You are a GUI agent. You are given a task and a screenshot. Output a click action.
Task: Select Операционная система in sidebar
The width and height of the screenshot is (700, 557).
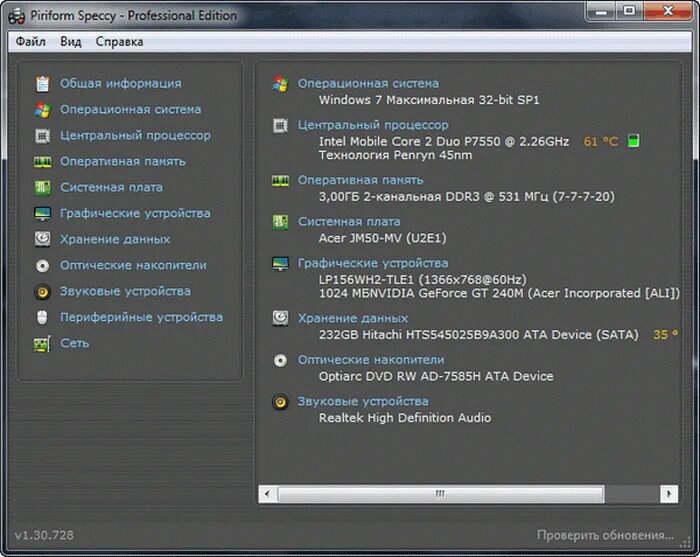(130, 109)
